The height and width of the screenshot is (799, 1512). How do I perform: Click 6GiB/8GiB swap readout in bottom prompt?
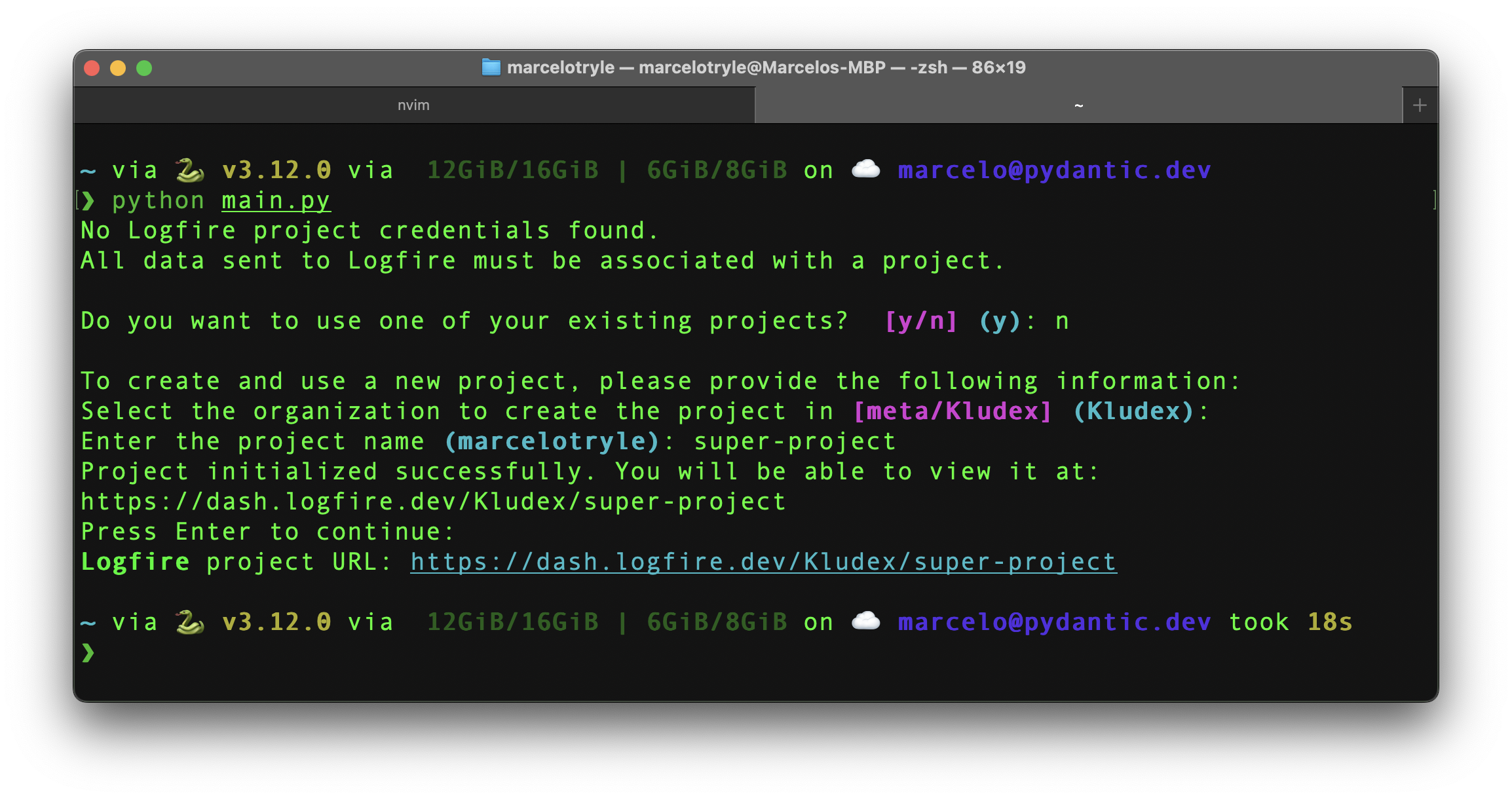point(717,622)
